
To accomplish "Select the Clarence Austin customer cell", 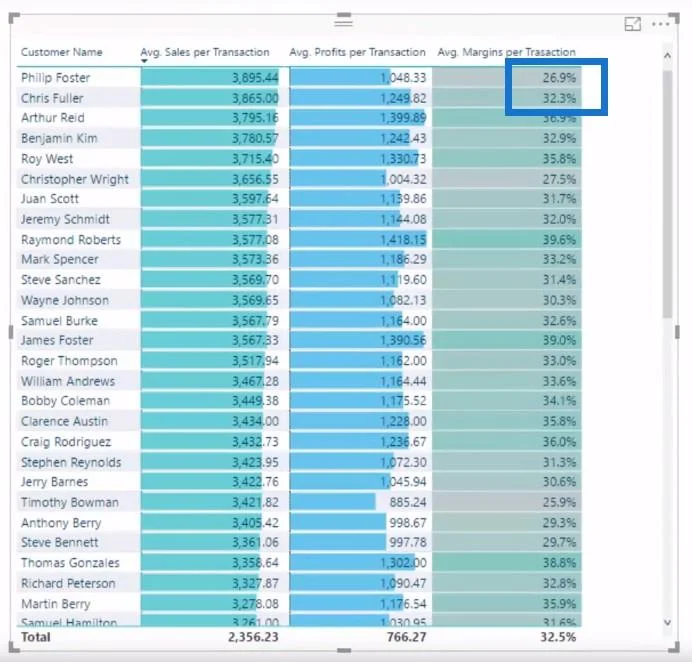I will tap(64, 421).
